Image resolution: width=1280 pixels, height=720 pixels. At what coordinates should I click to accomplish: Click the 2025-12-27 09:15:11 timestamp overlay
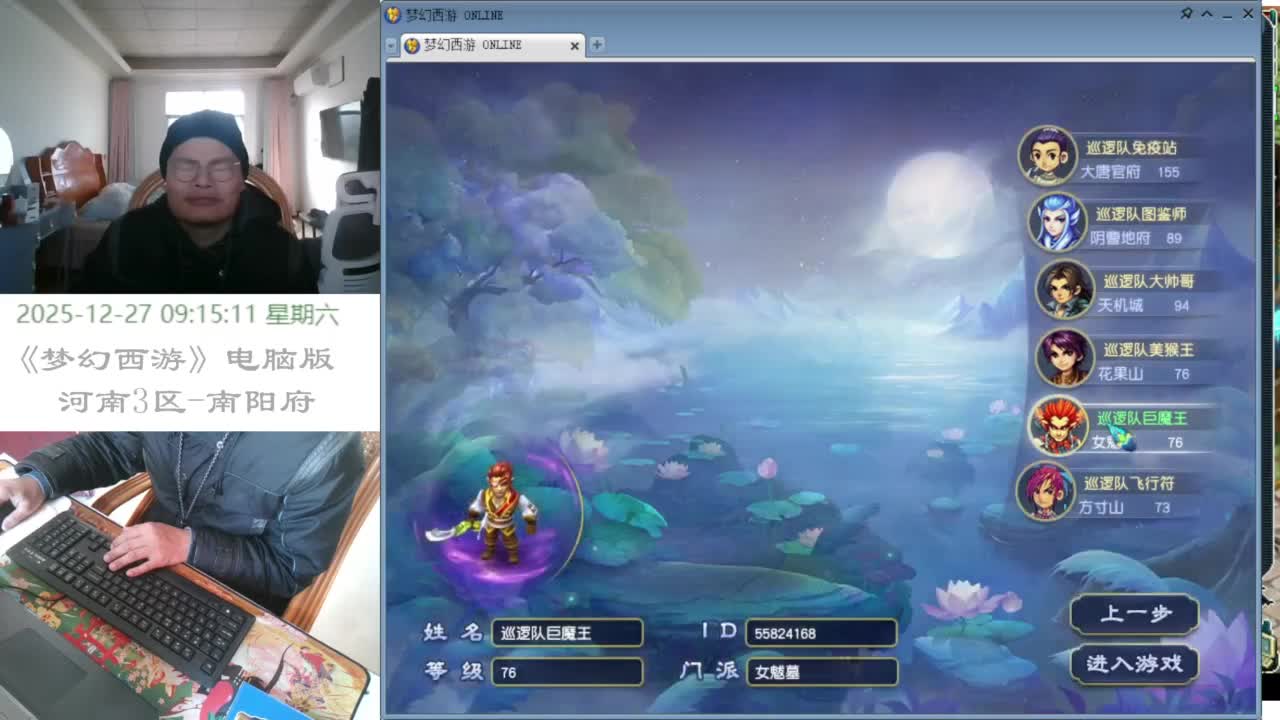coord(178,314)
